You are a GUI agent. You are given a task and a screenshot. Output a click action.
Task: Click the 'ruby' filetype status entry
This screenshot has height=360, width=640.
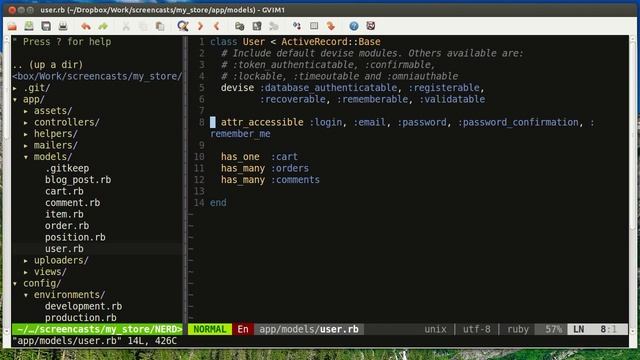click(518, 329)
